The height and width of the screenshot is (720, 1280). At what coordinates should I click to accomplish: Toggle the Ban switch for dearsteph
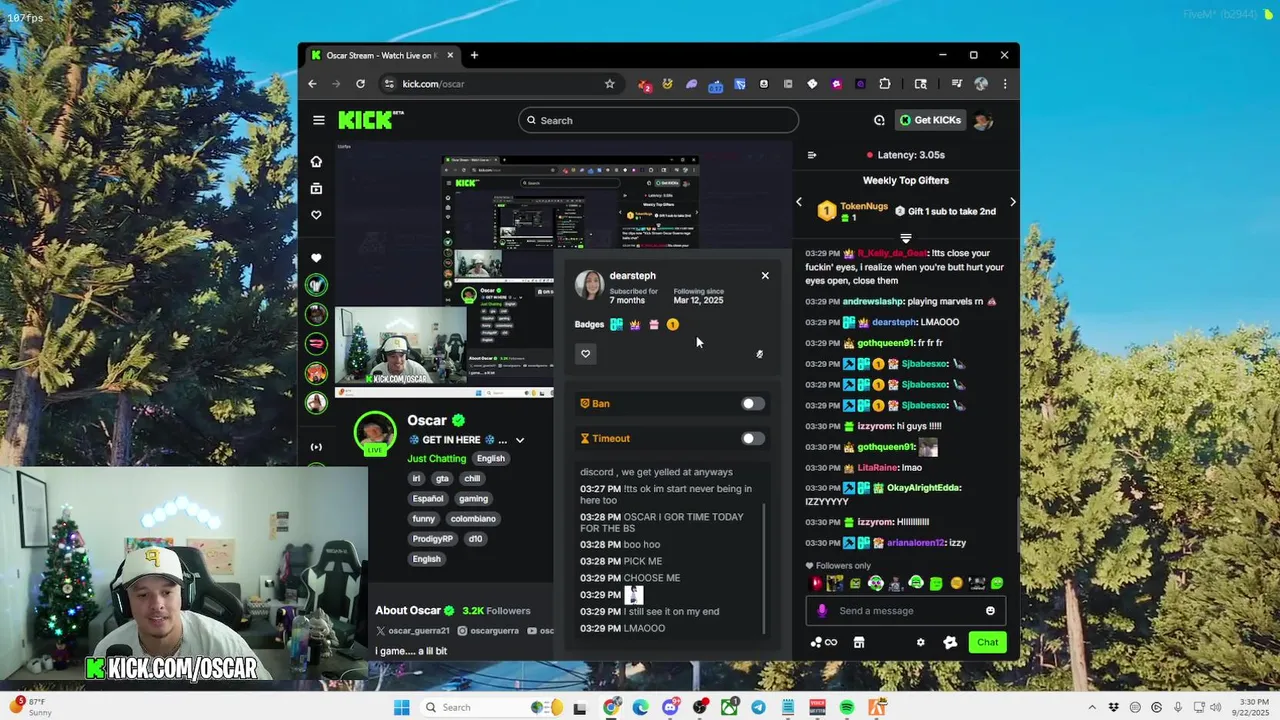point(753,404)
